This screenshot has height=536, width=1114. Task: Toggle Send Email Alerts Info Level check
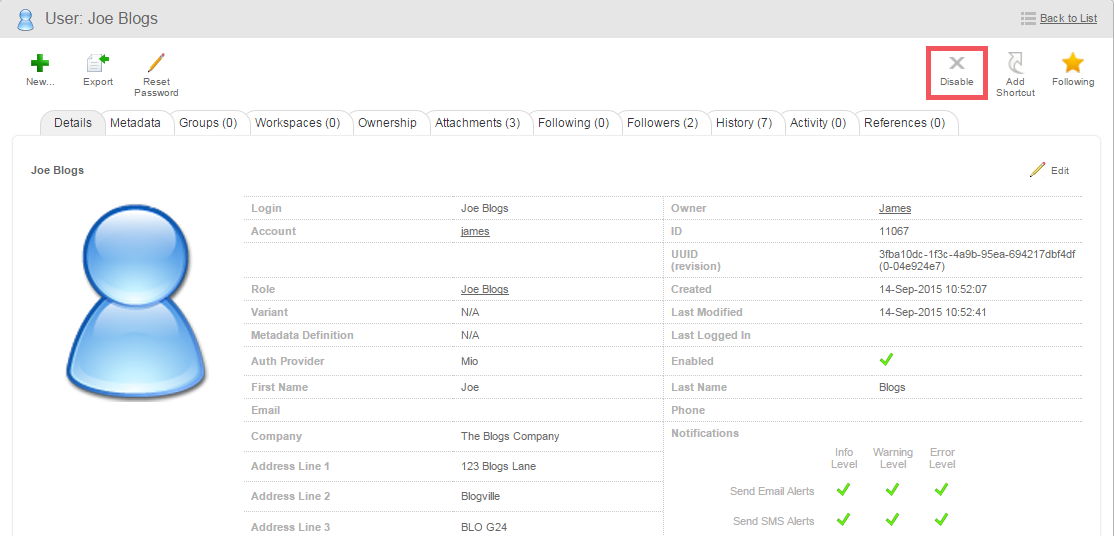(843, 490)
